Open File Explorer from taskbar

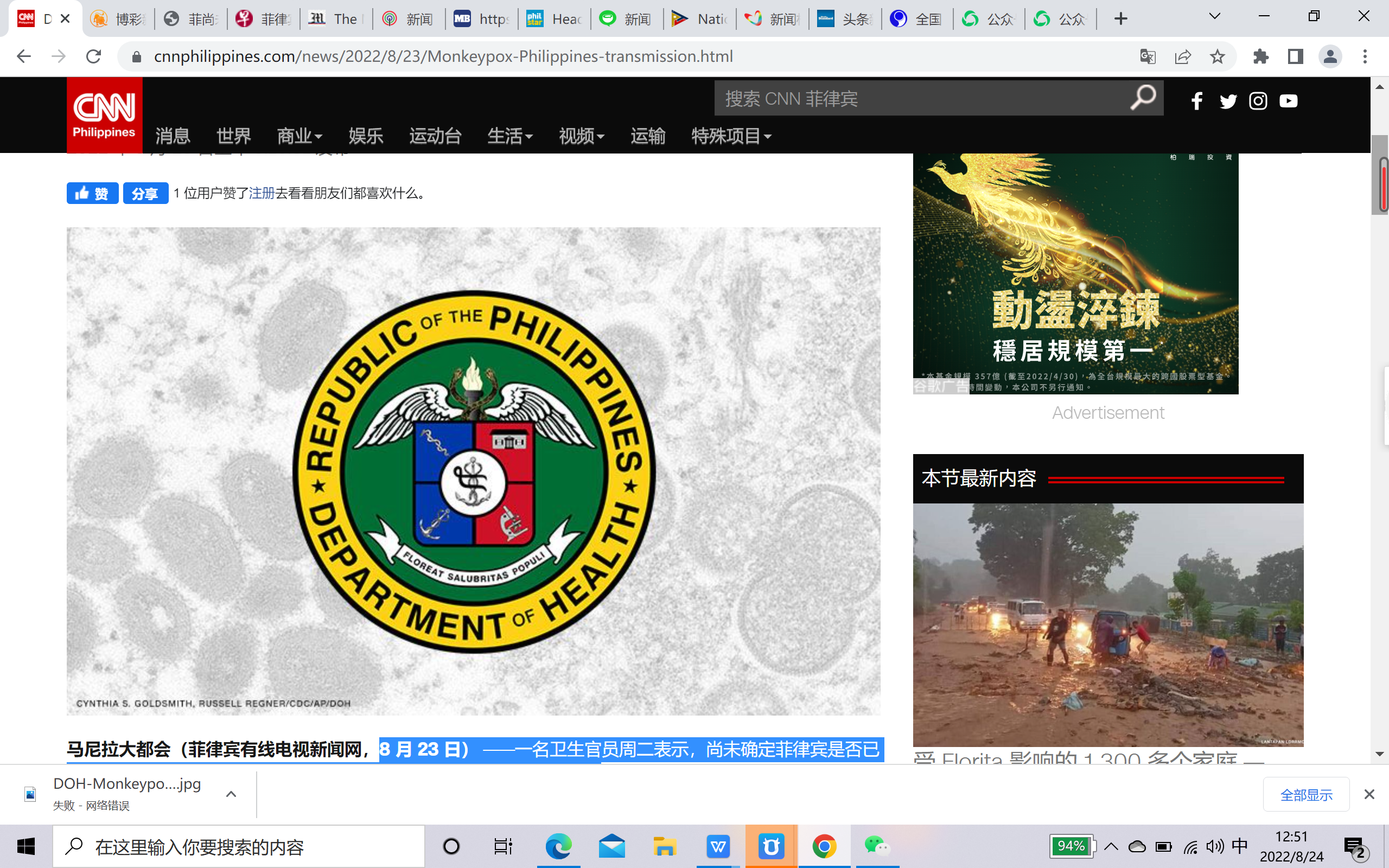tap(665, 846)
